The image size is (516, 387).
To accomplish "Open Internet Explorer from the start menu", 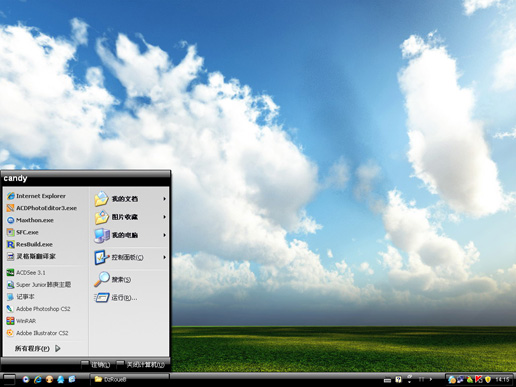I will [36, 196].
